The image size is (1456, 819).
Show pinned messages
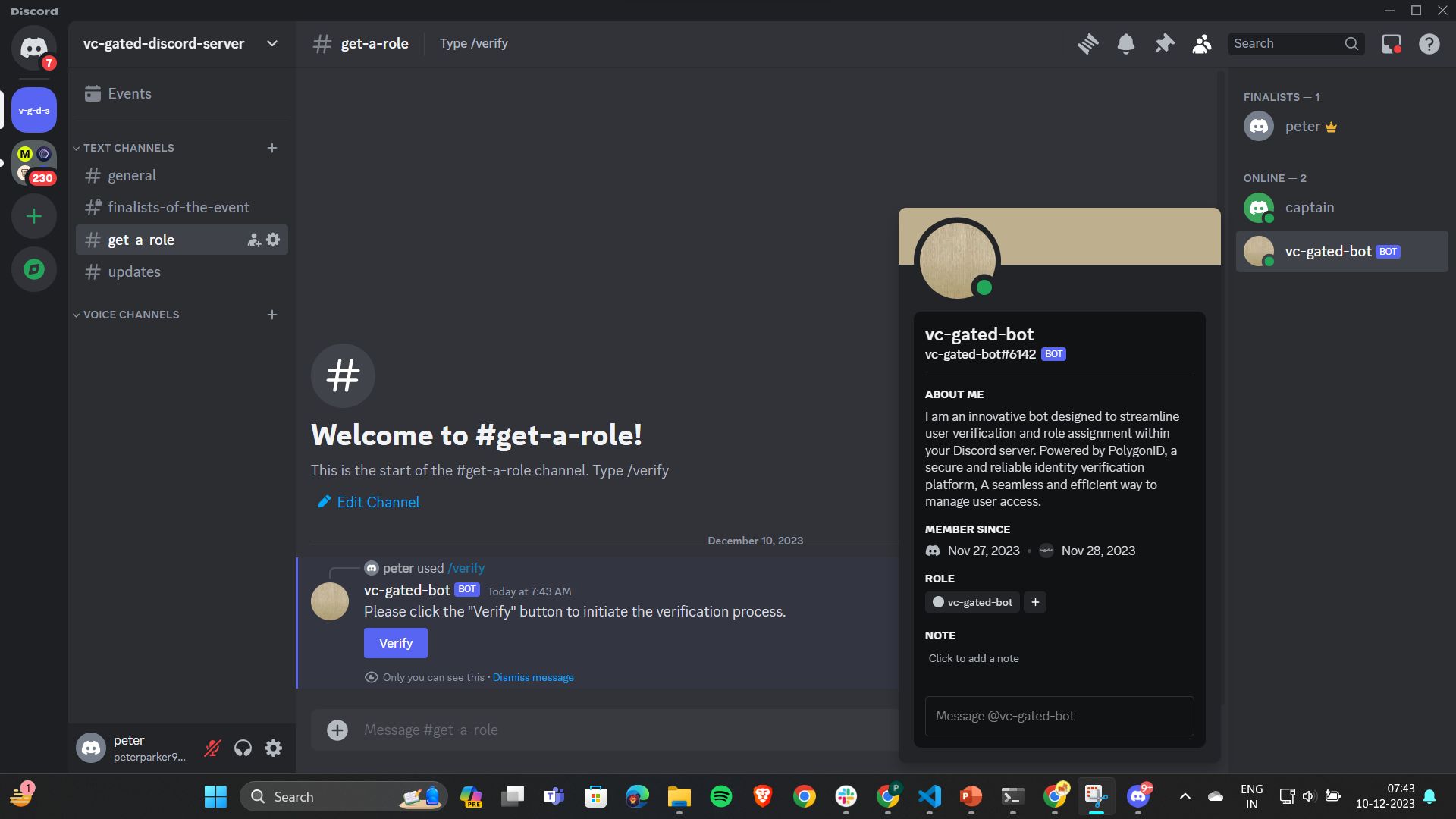pyautogui.click(x=1164, y=44)
